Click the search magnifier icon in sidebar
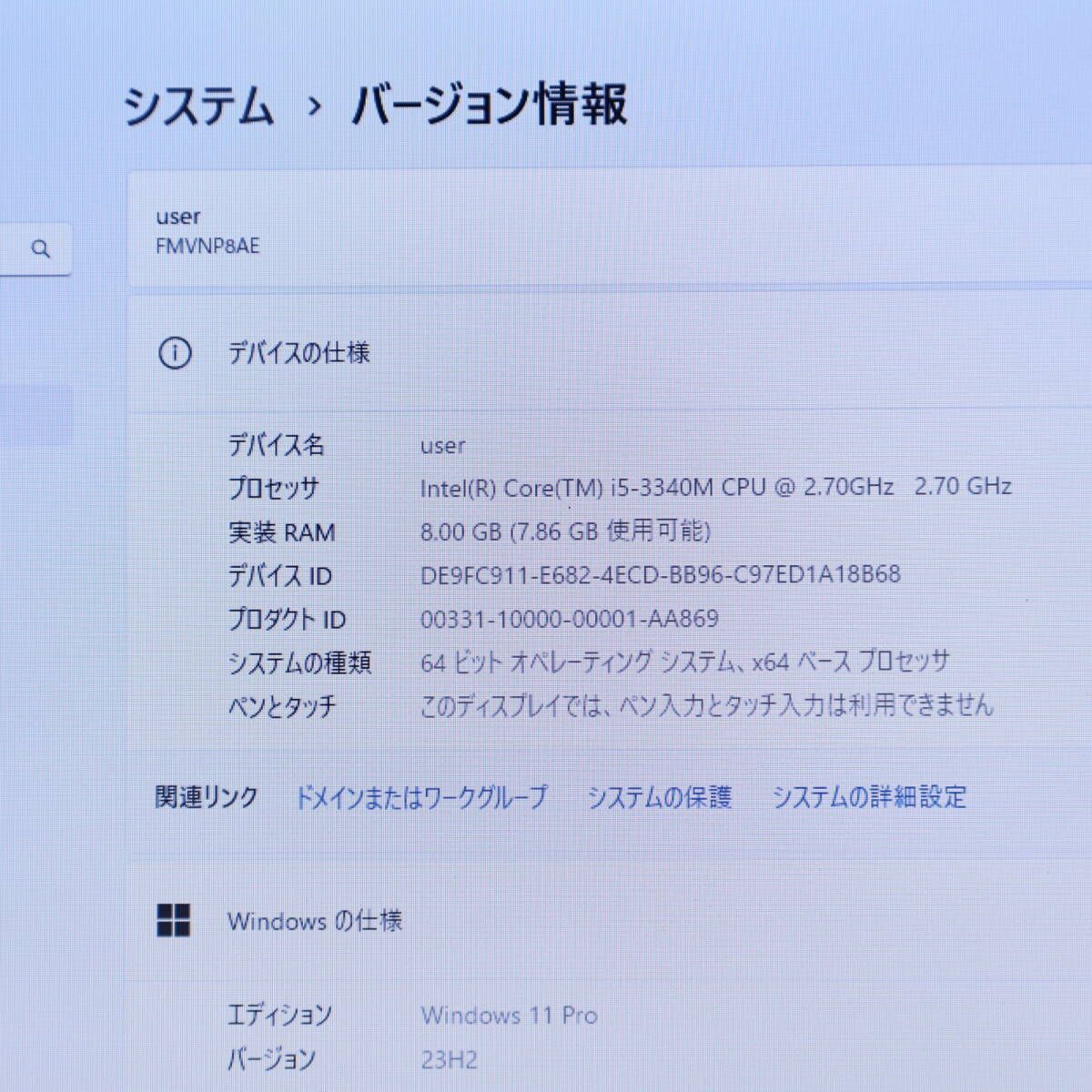This screenshot has height=1092, width=1092. pyautogui.click(x=40, y=248)
